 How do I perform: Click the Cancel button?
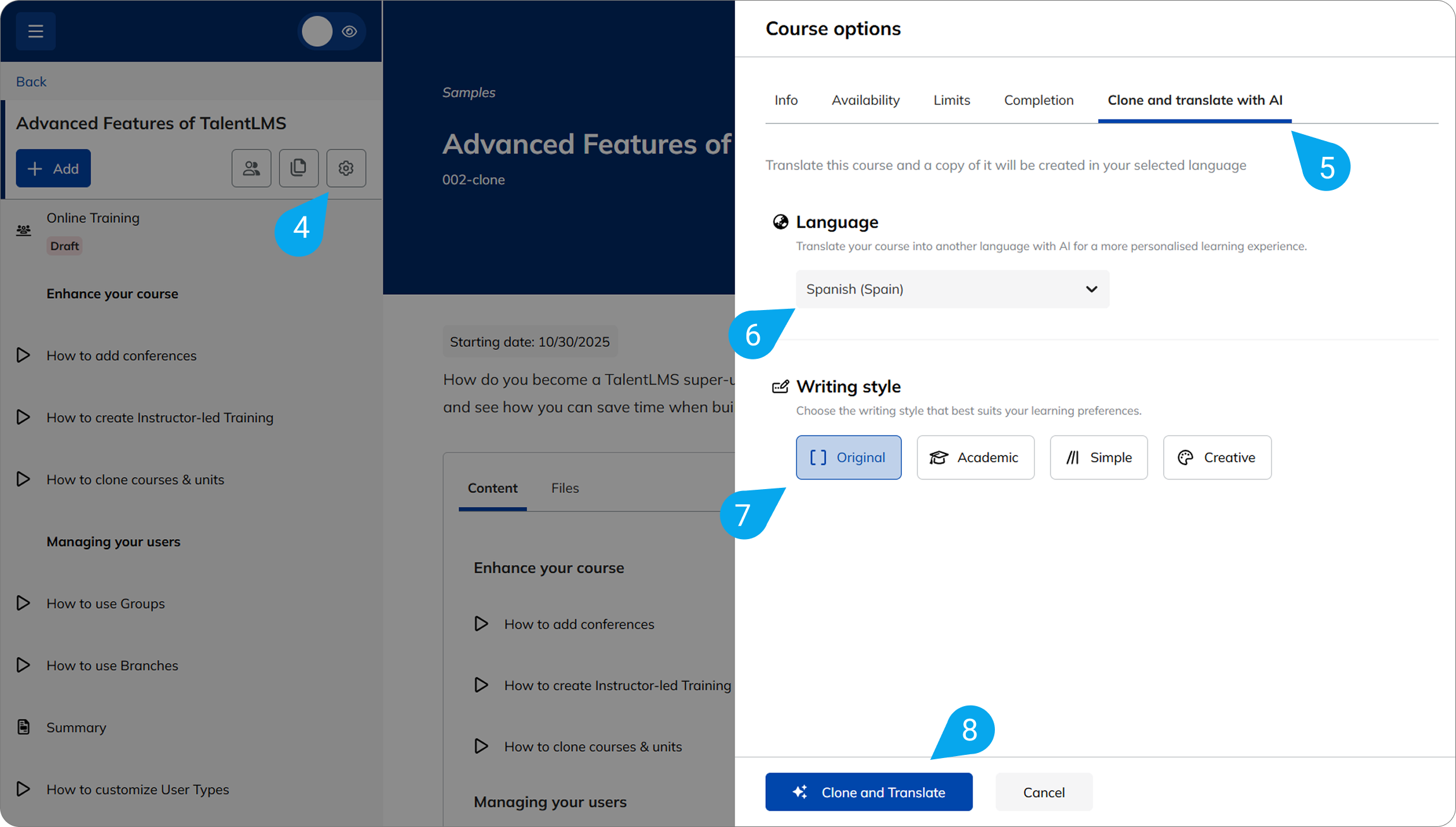(x=1044, y=792)
